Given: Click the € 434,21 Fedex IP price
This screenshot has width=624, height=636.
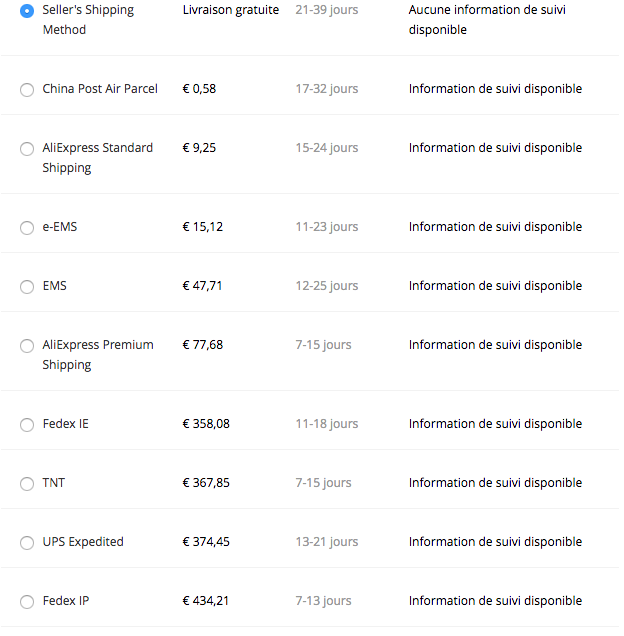Looking at the screenshot, I should pyautogui.click(x=206, y=601).
